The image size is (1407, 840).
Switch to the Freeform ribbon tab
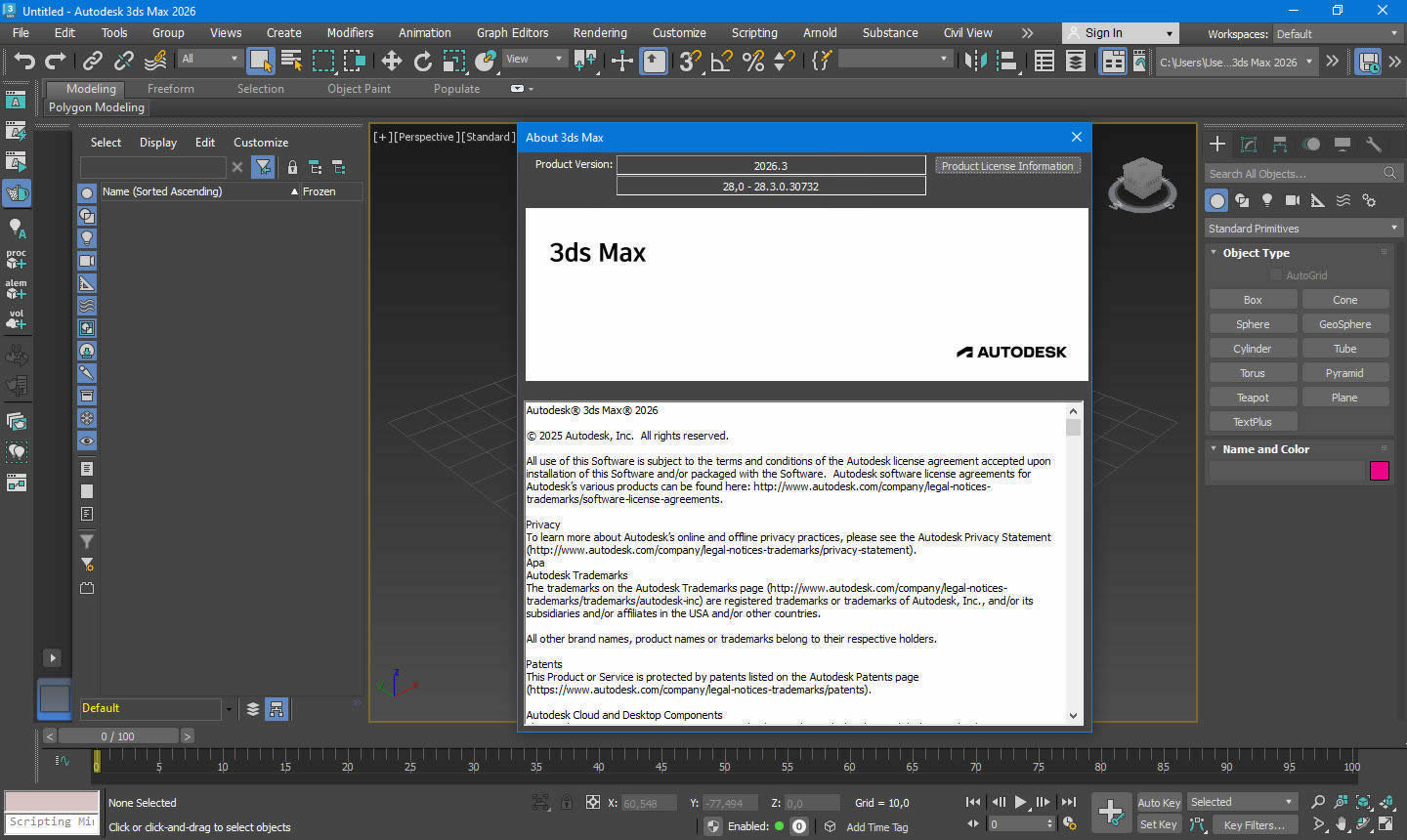click(x=171, y=89)
